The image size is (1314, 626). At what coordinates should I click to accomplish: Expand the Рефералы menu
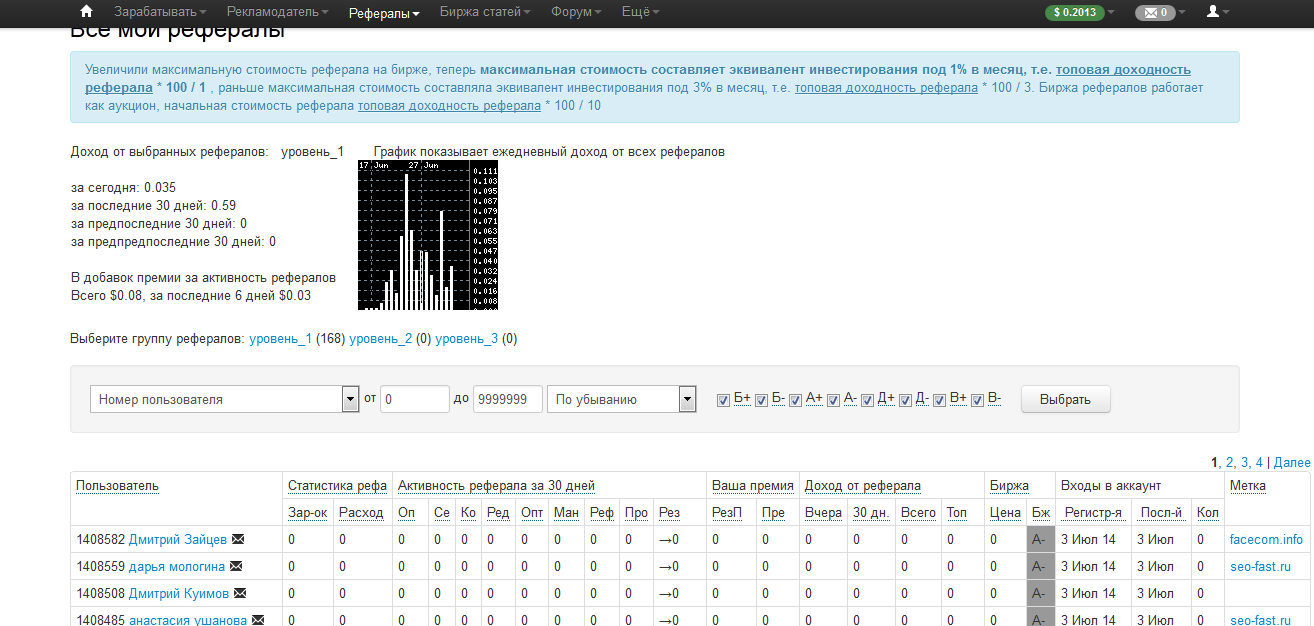[x=384, y=13]
